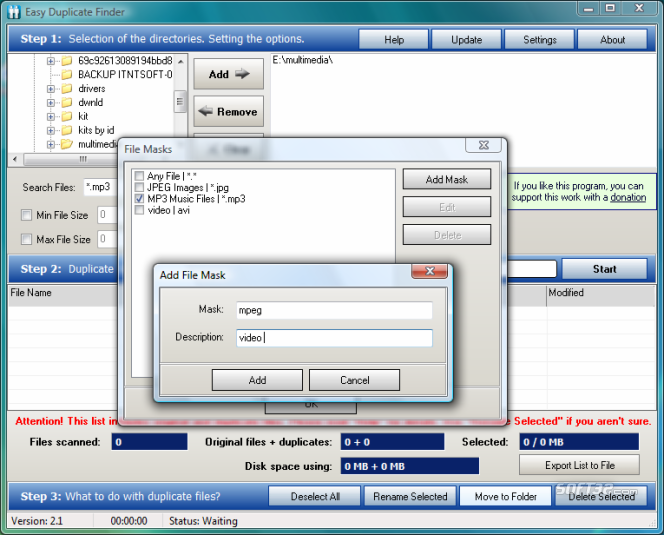The height and width of the screenshot is (535, 664).
Task: Click the Remove directory button
Action: click(x=229, y=111)
